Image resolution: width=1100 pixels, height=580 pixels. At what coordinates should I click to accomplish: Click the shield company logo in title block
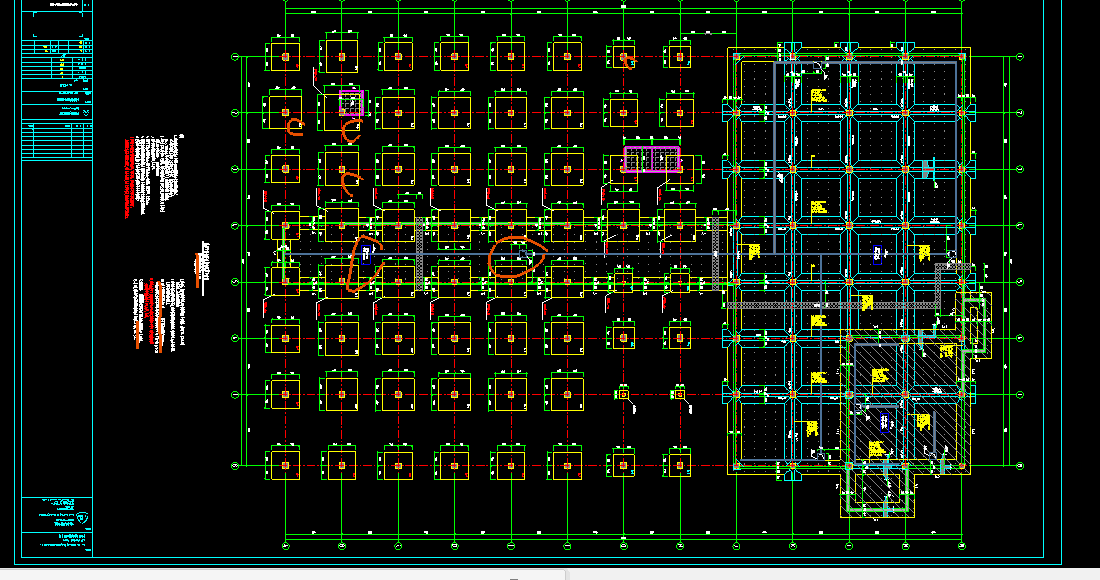(x=81, y=518)
